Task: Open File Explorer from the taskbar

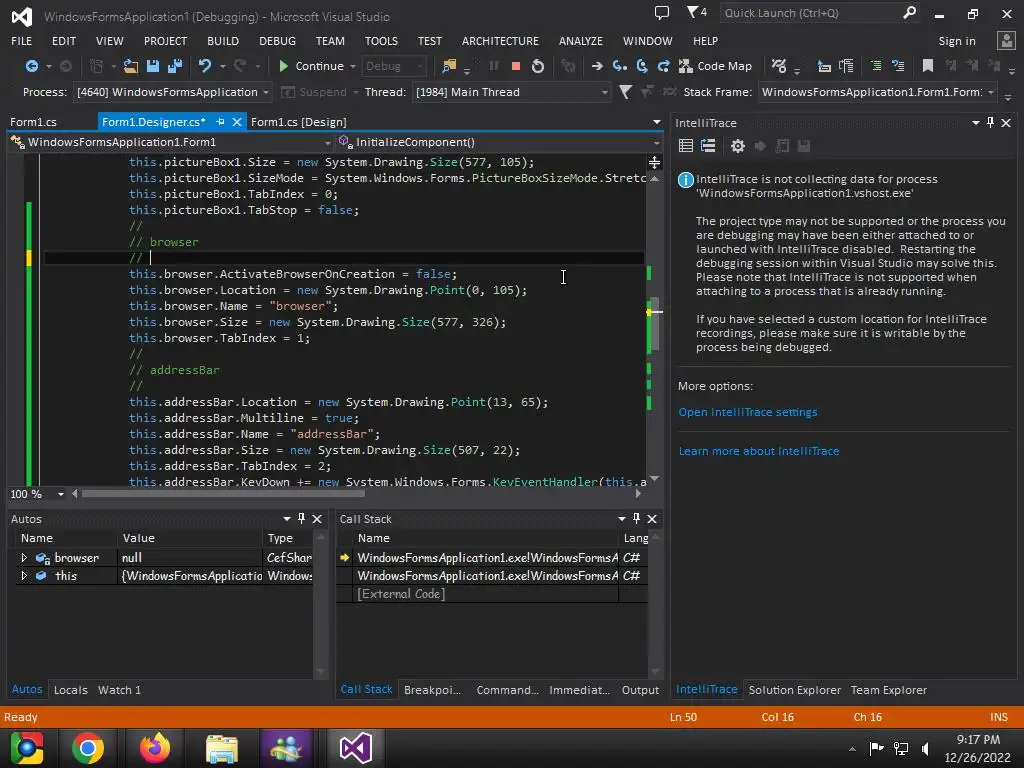Action: point(222,748)
